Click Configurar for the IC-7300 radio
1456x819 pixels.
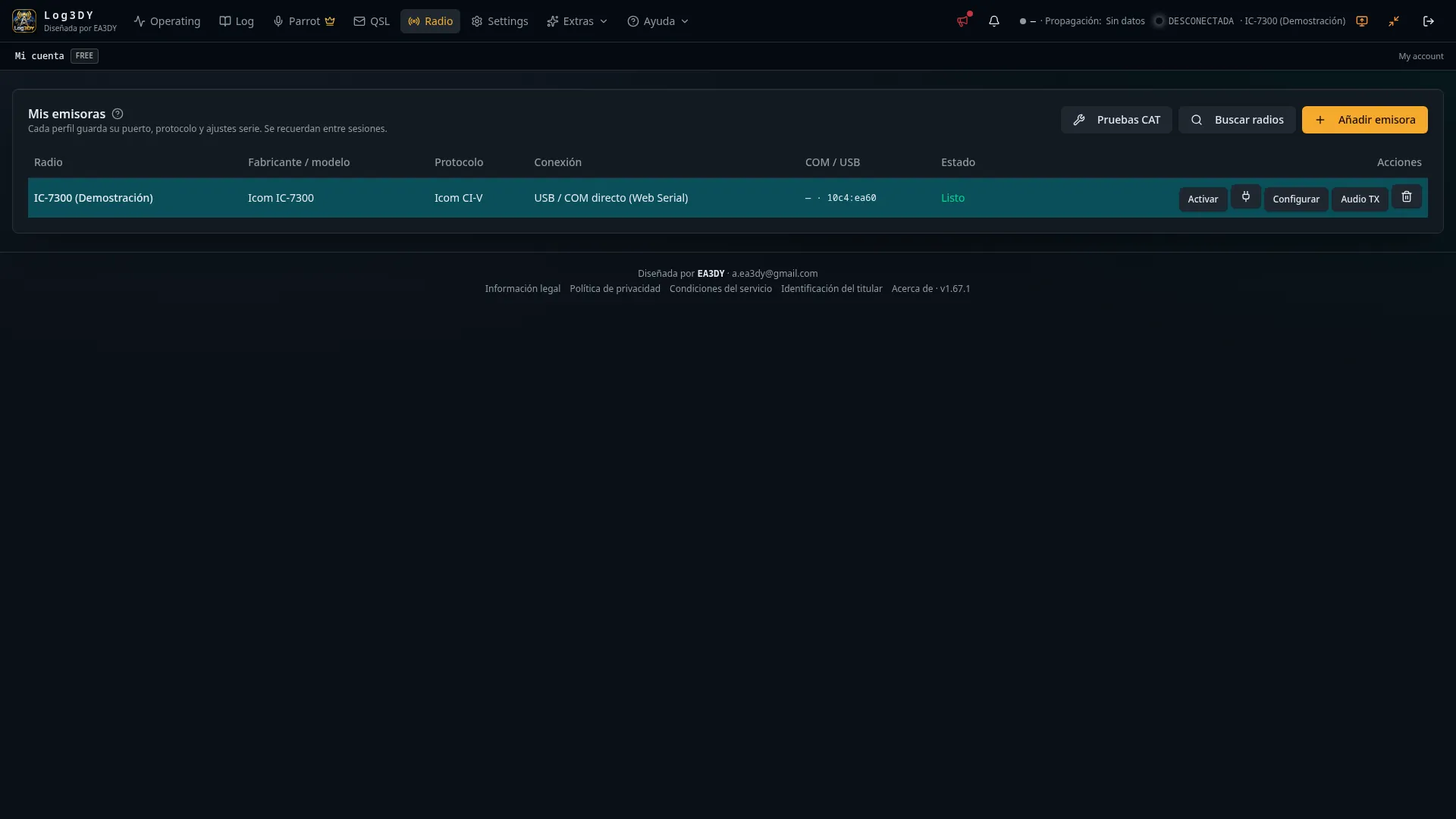(1296, 199)
